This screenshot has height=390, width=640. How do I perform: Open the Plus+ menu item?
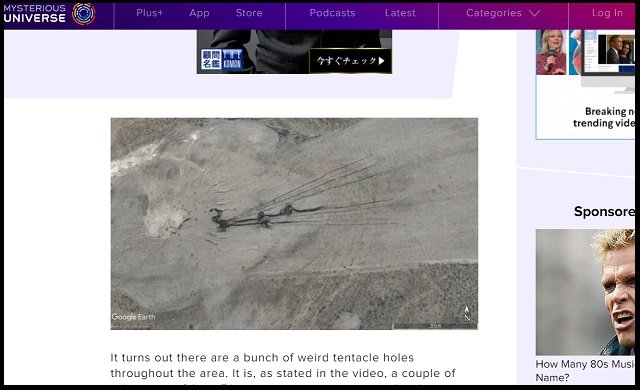(150, 13)
